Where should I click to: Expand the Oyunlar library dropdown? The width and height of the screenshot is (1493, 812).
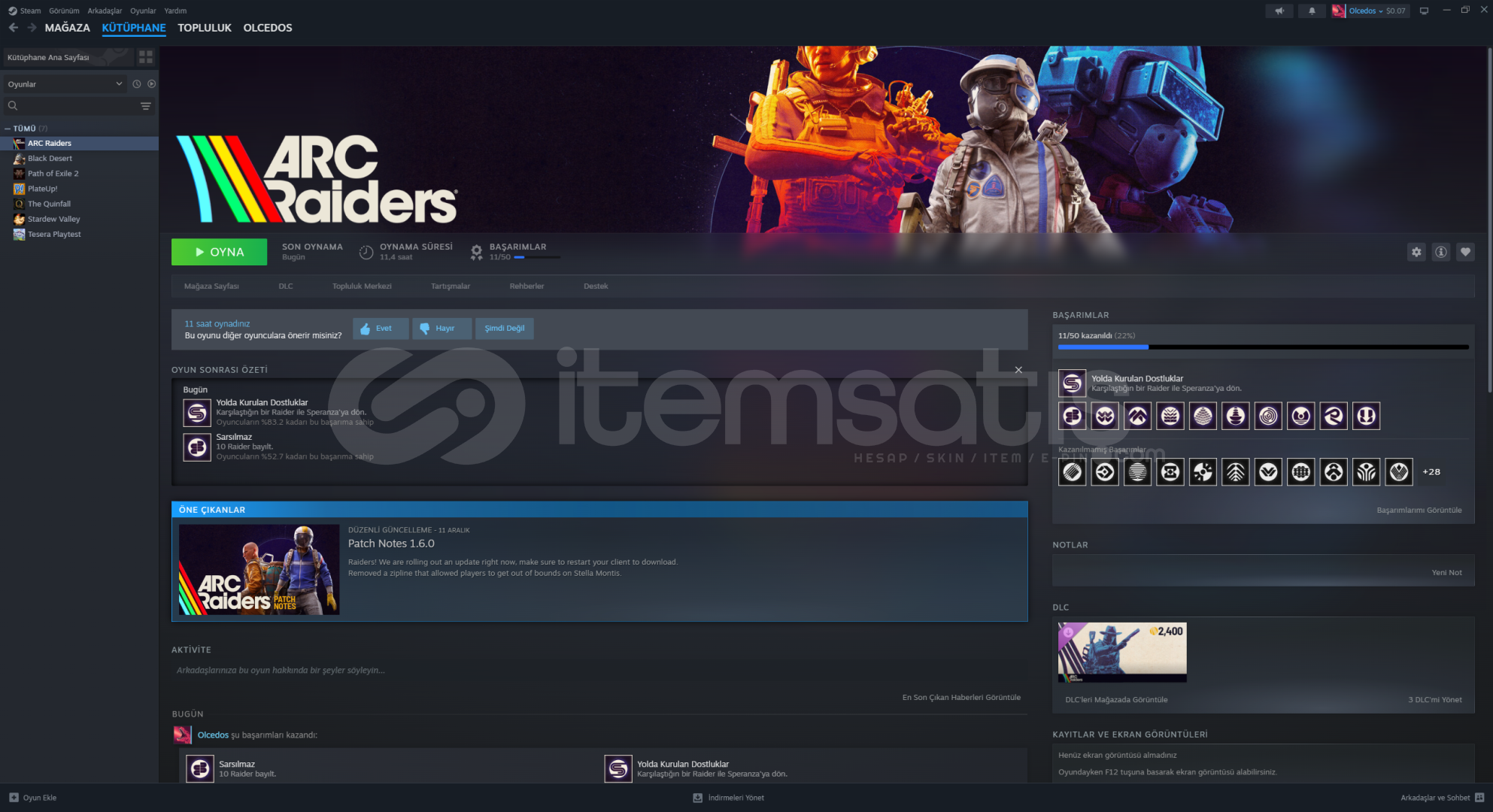pos(64,84)
